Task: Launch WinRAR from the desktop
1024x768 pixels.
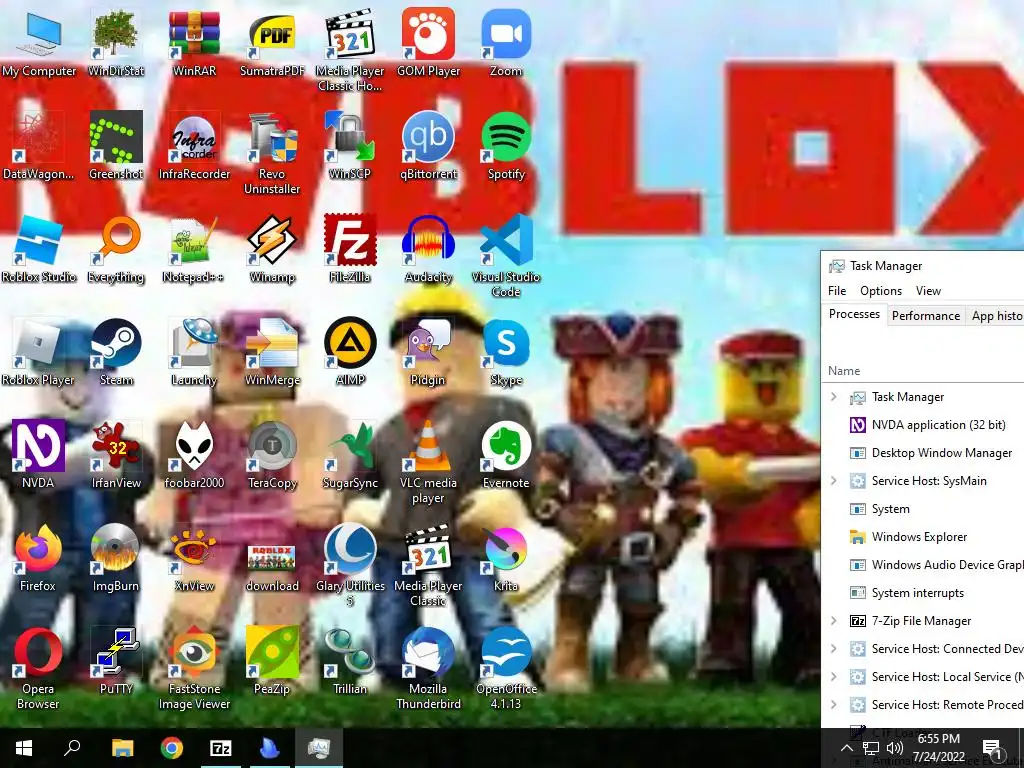Action: pos(194,42)
